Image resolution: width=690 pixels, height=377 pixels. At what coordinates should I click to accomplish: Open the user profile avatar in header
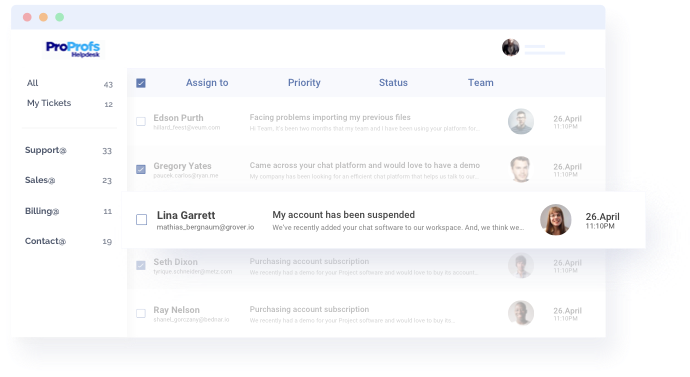[510, 48]
